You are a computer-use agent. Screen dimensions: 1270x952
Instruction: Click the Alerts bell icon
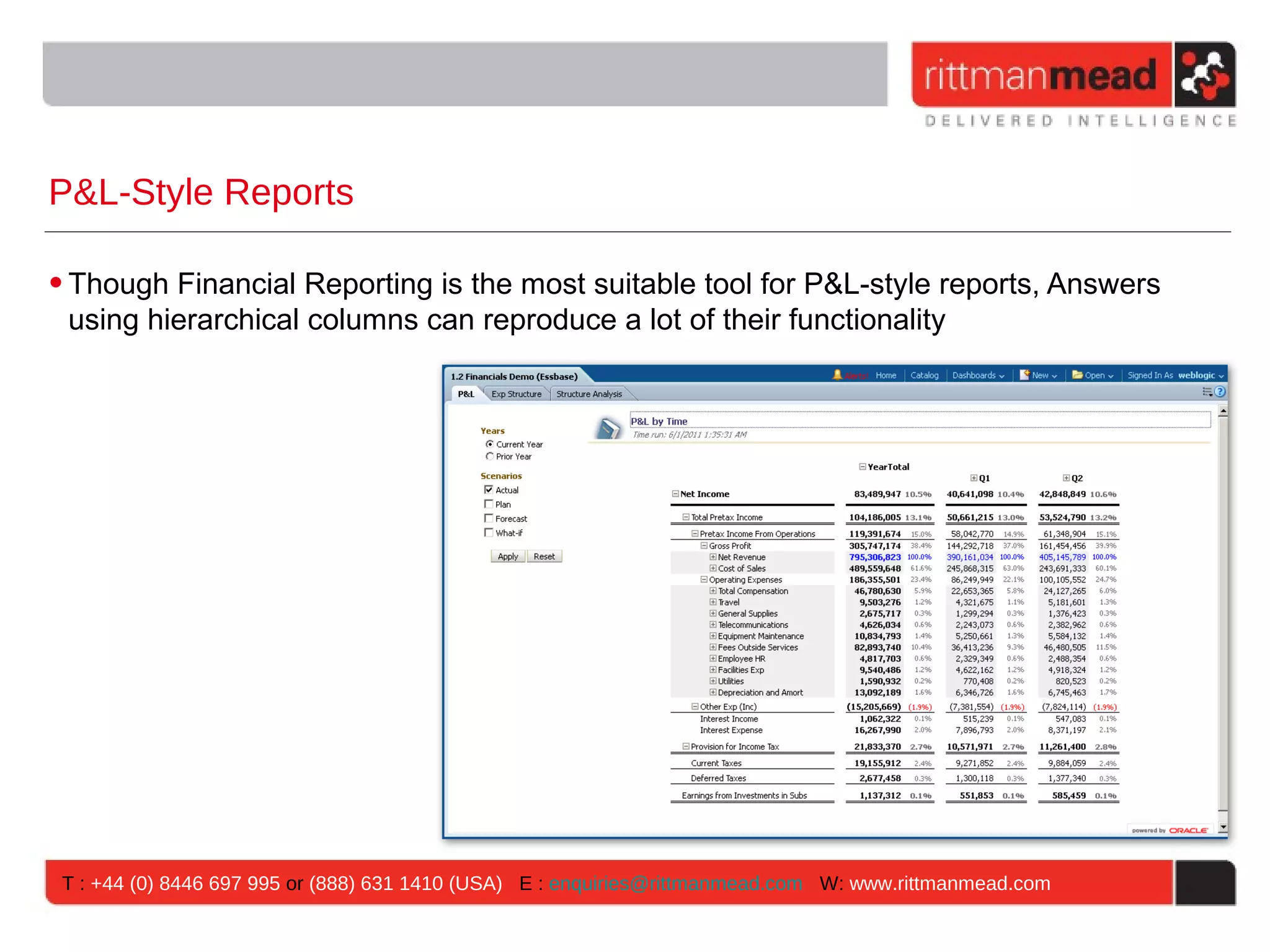tap(837, 375)
